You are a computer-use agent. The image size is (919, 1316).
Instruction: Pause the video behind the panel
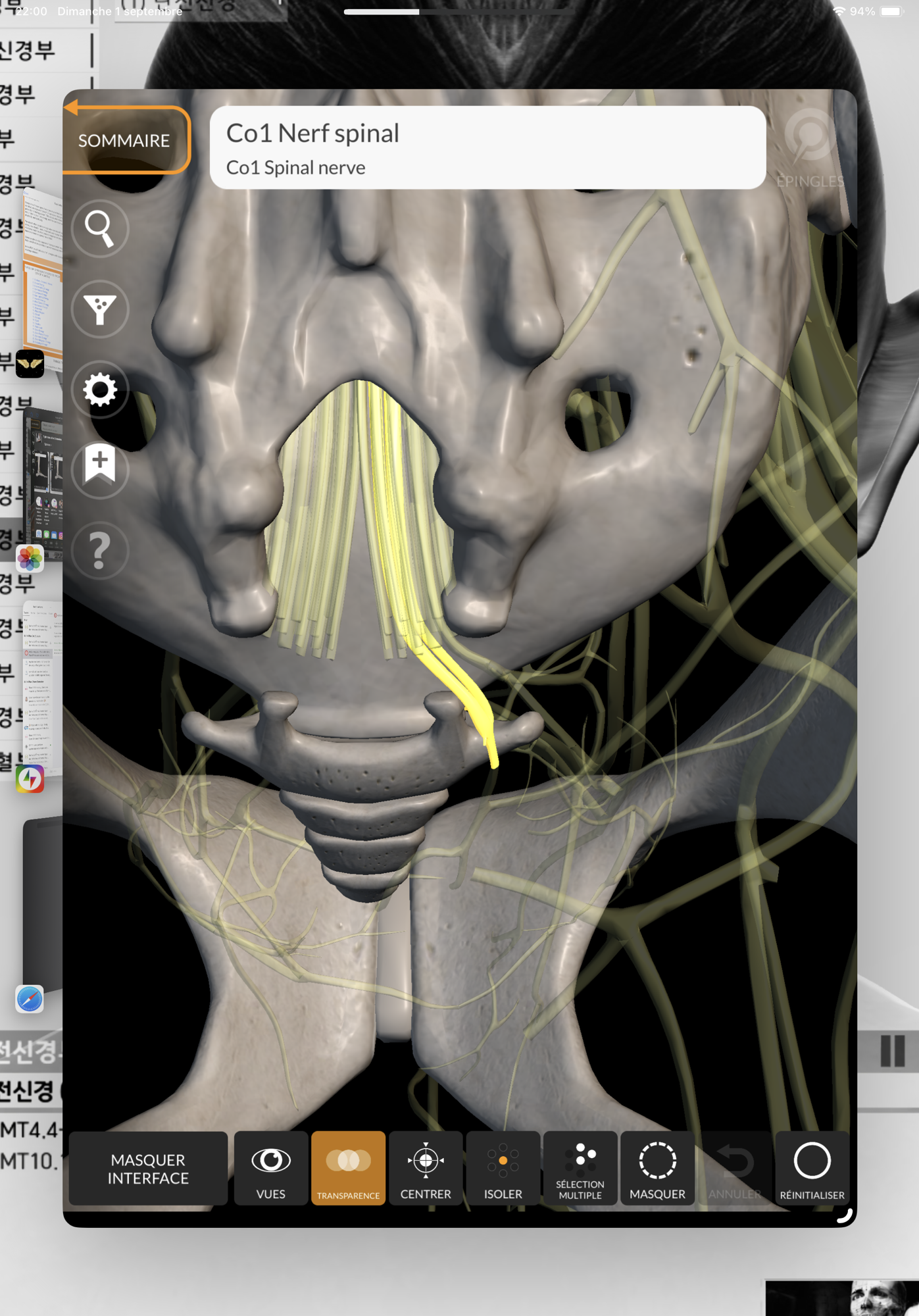point(892,1051)
